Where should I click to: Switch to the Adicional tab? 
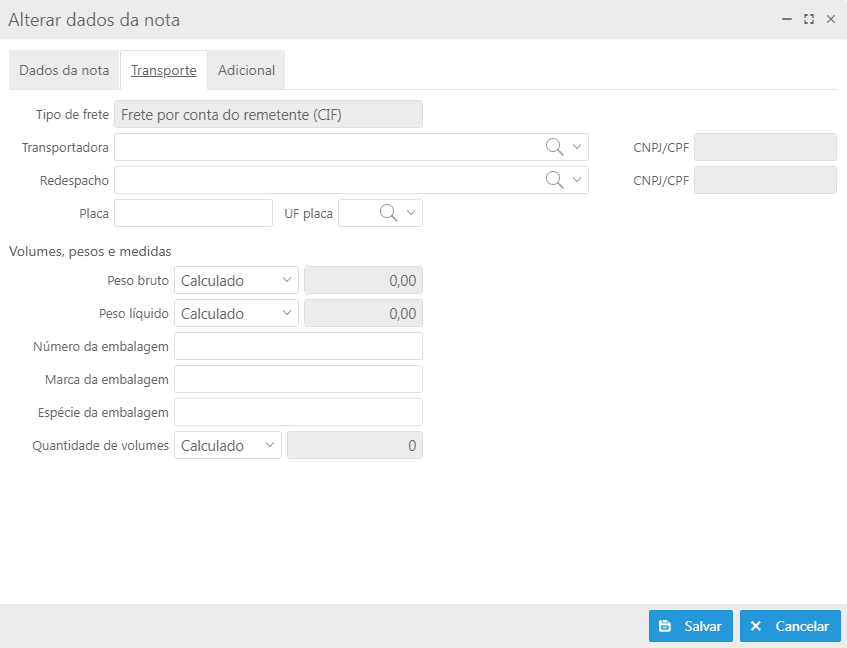tap(246, 70)
